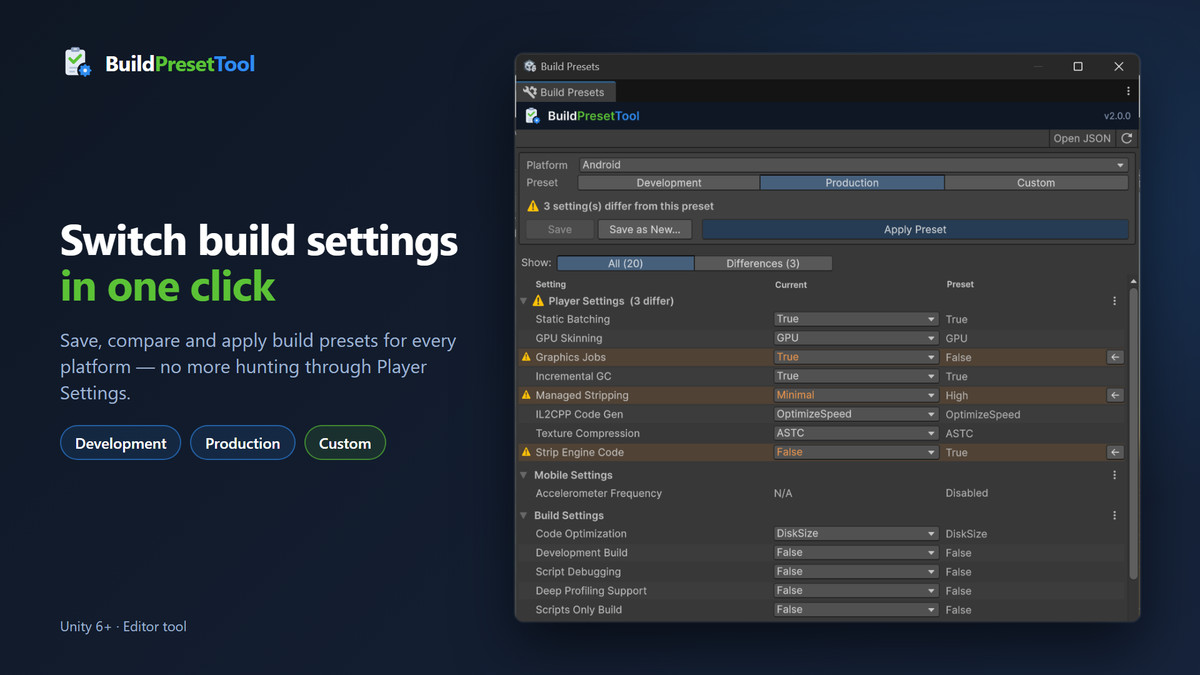Image resolution: width=1200 pixels, height=675 pixels.
Task: Revert Graphics Jobs using its arrow icon
Action: 1115,357
